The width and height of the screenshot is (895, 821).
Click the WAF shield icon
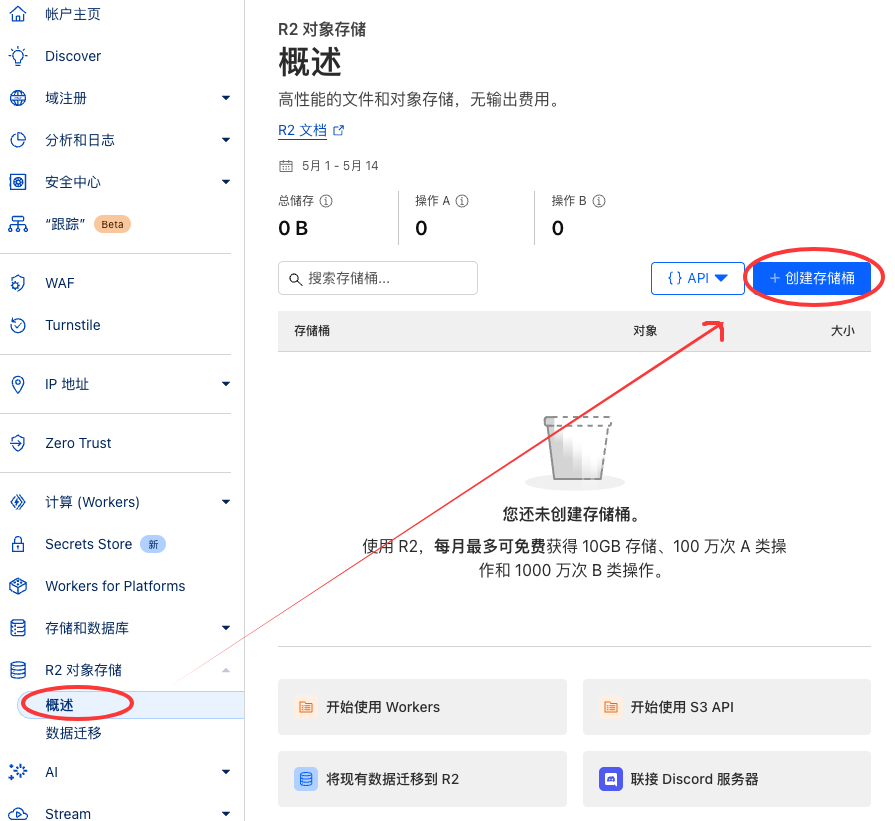coord(18,283)
